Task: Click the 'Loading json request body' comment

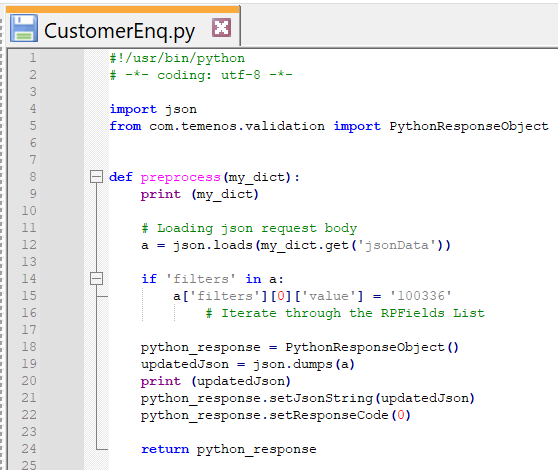Action: tap(249, 228)
